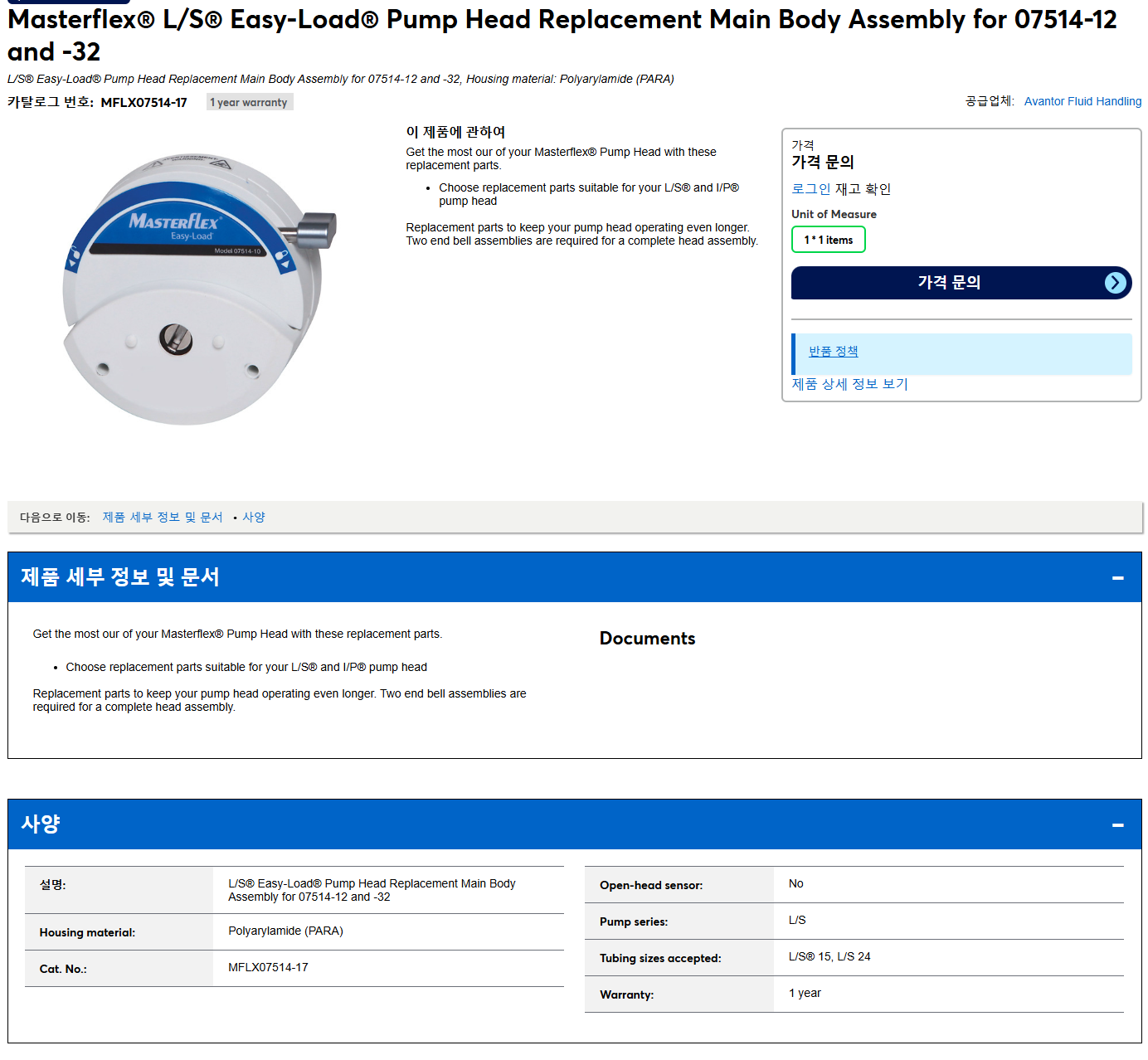Click the 로그인 link

coord(810,189)
